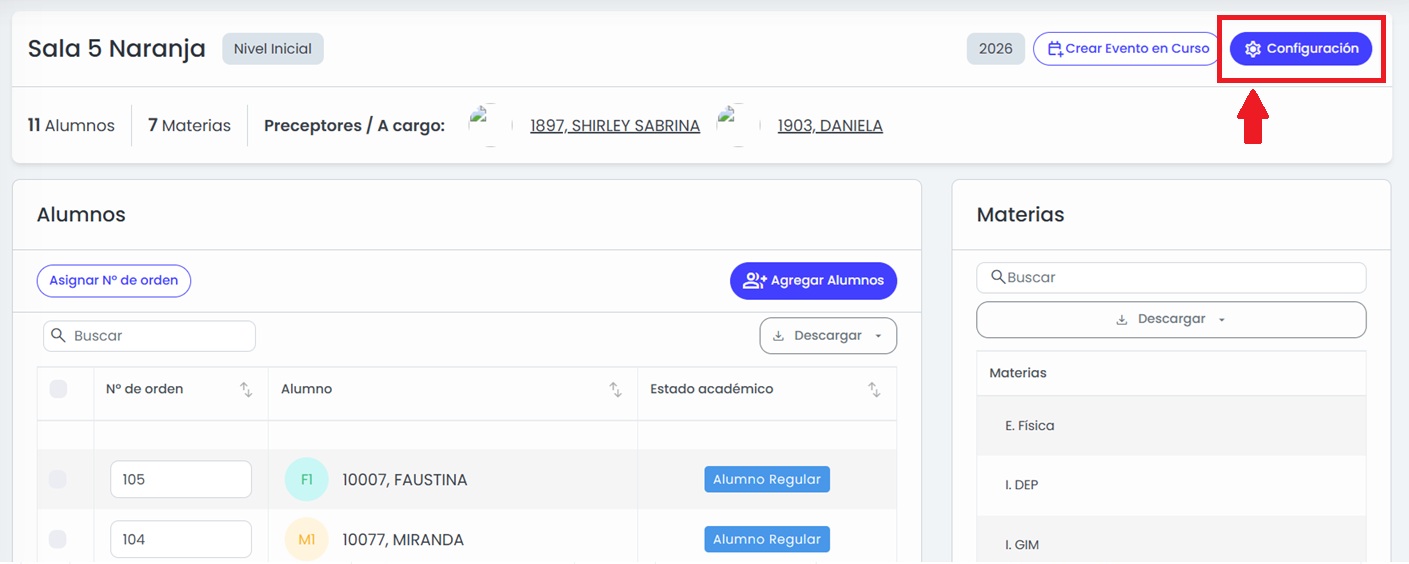Viewport: 1409px width, 564px height.
Task: Click avatar image beside 1897, SHIRLEY SABRINA
Action: coord(489,125)
